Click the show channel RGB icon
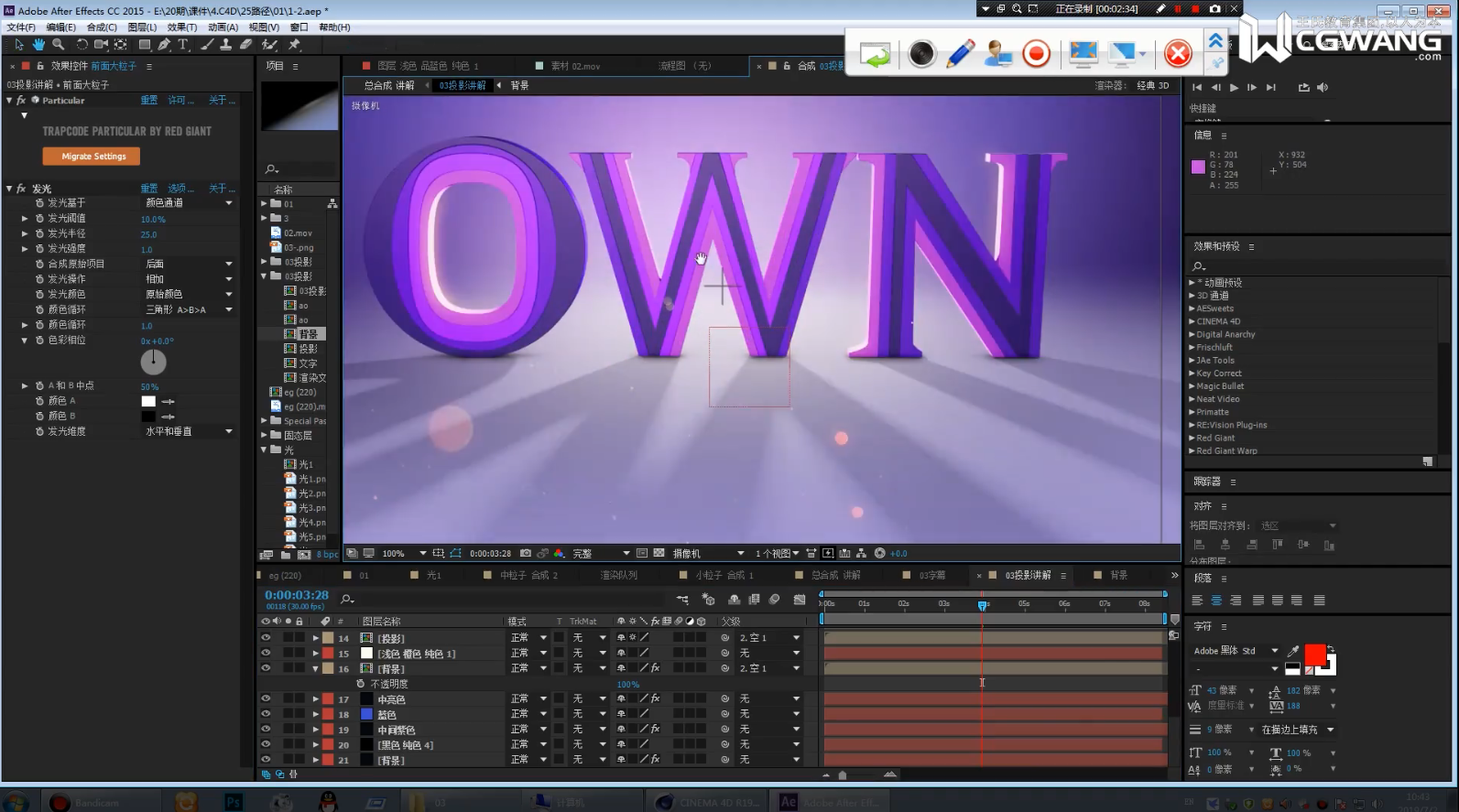Viewport: 1459px width, 812px height. point(559,553)
